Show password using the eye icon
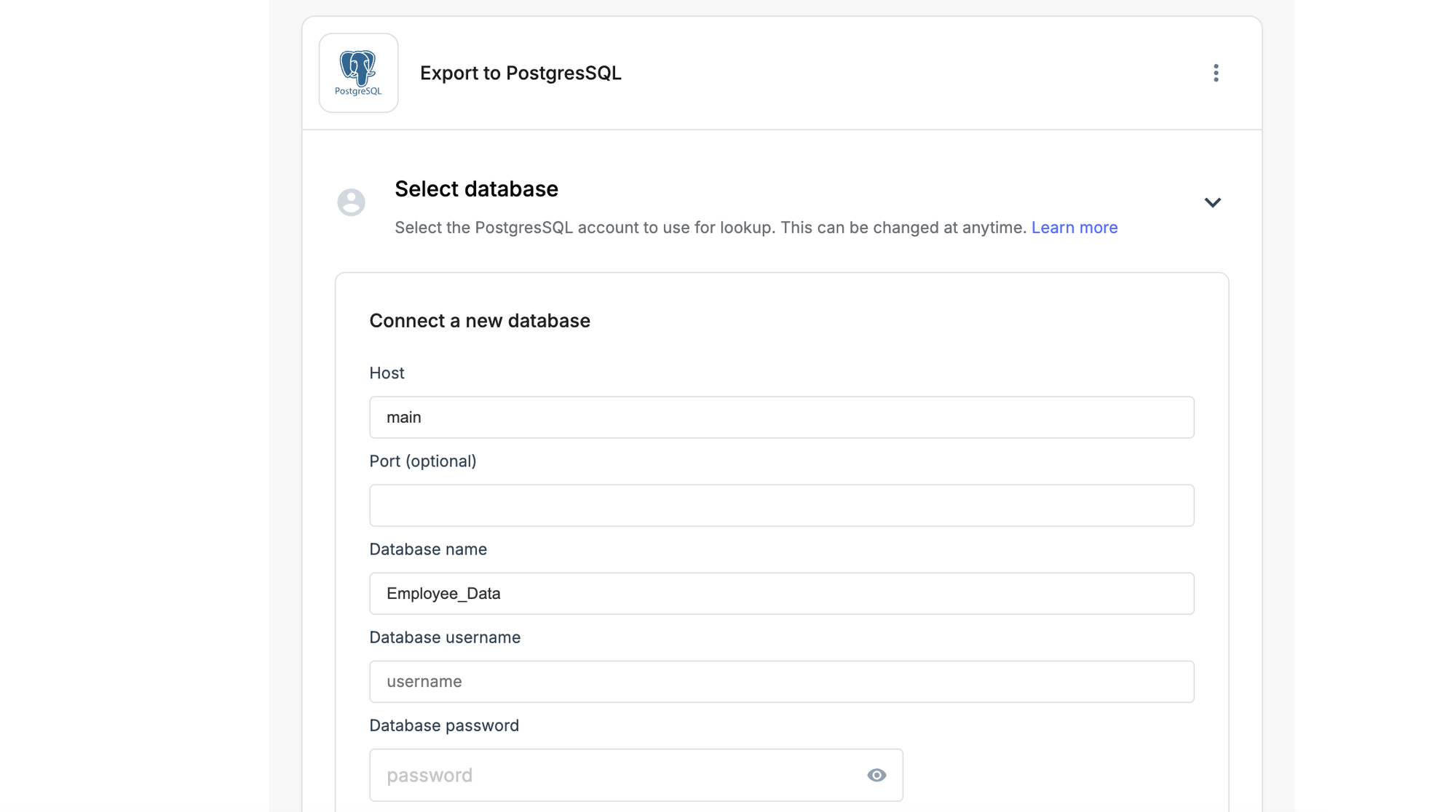 (x=877, y=775)
